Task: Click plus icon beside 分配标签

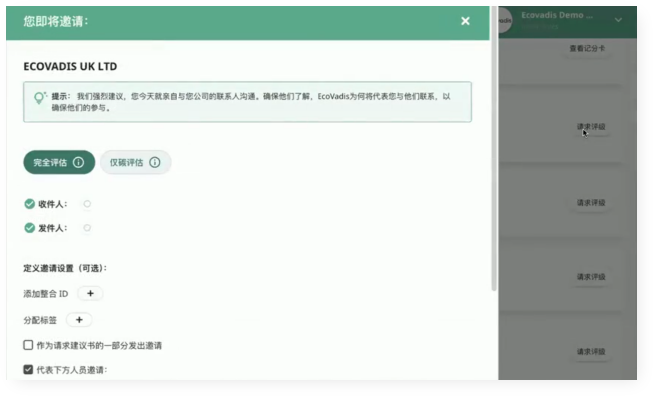Action: point(79,320)
